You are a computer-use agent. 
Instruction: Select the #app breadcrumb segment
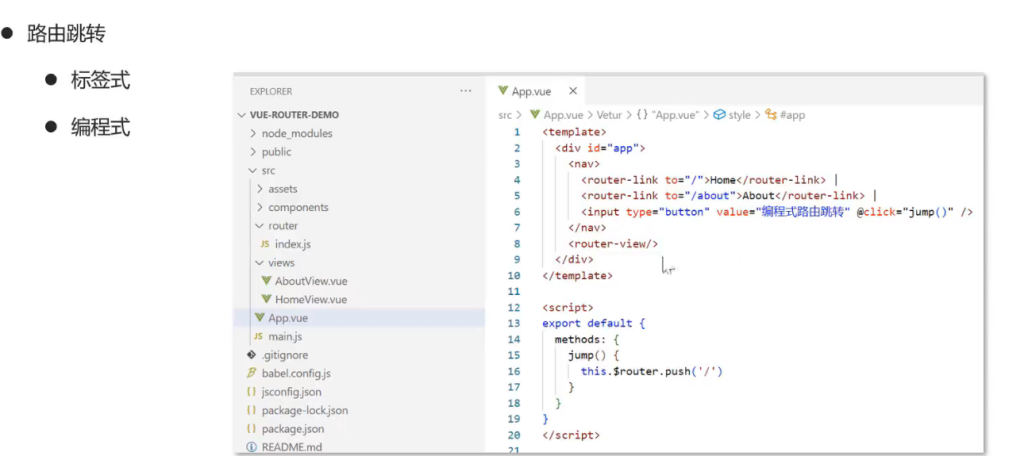[791, 115]
